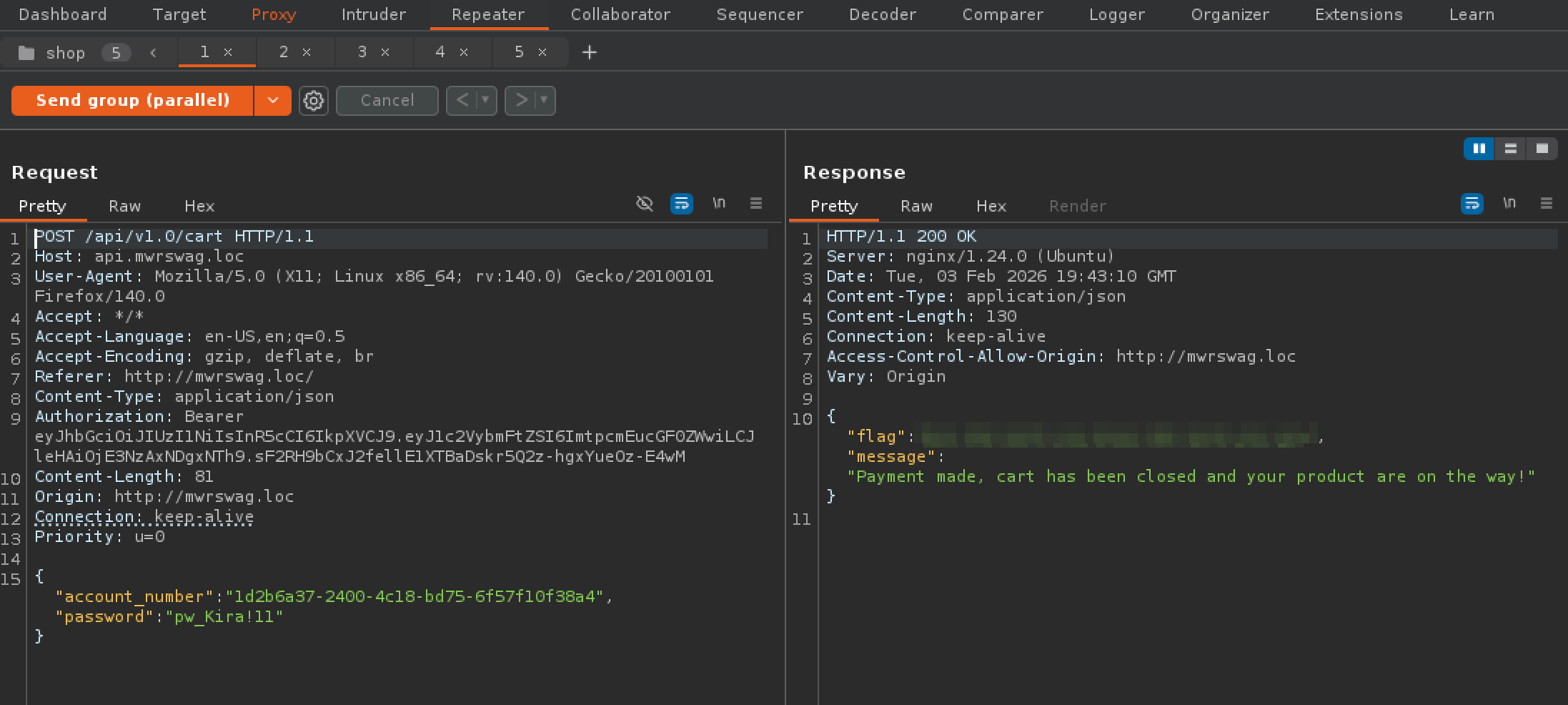Open the Request panel hamburger menu
Image resolution: width=1568 pixels, height=705 pixels.
coord(755,204)
